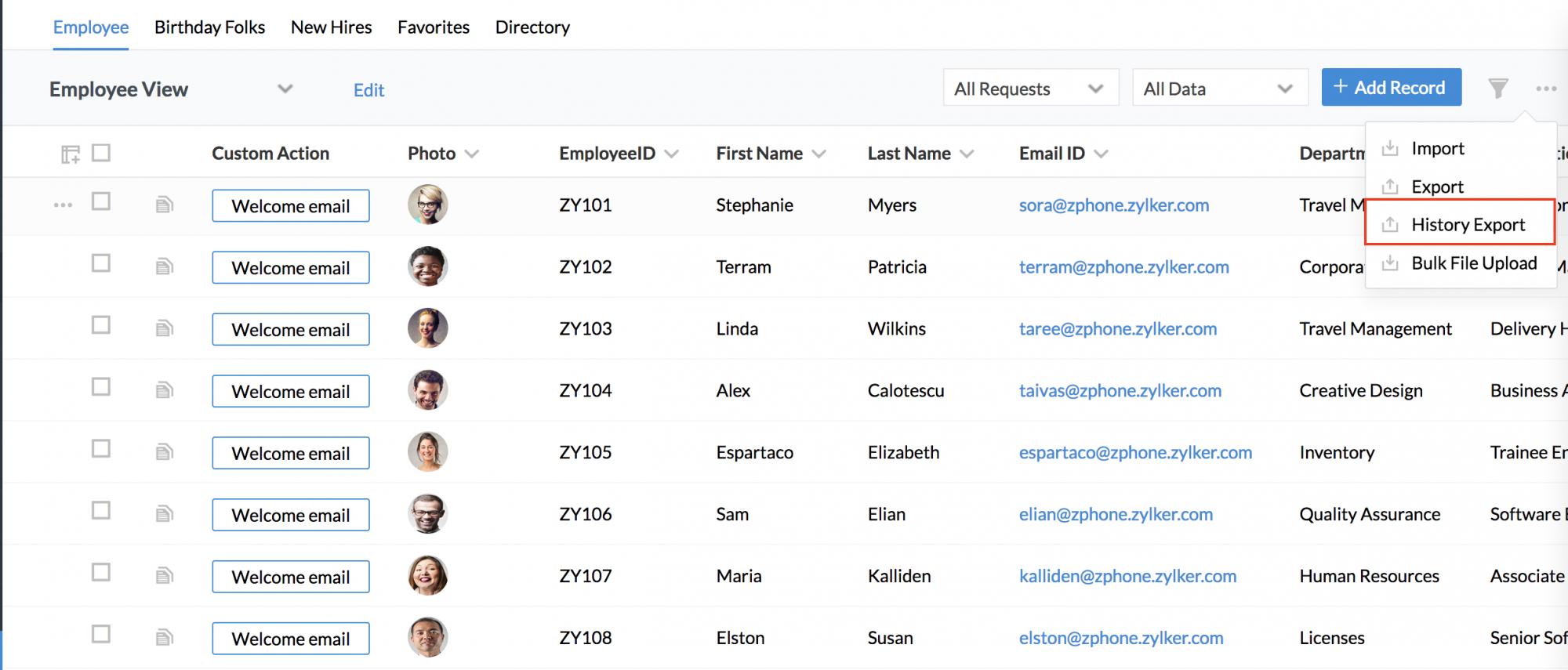The width and height of the screenshot is (1568, 670).
Task: Click Terram Patricia's profile photo
Action: pos(428,266)
